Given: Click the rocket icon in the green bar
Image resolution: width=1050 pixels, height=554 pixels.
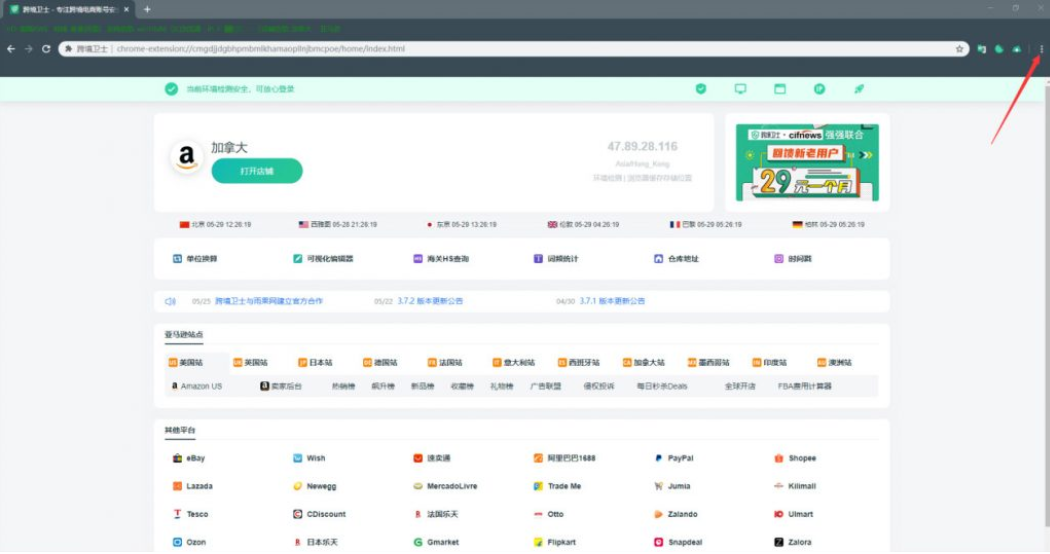Looking at the screenshot, I should click(x=858, y=89).
